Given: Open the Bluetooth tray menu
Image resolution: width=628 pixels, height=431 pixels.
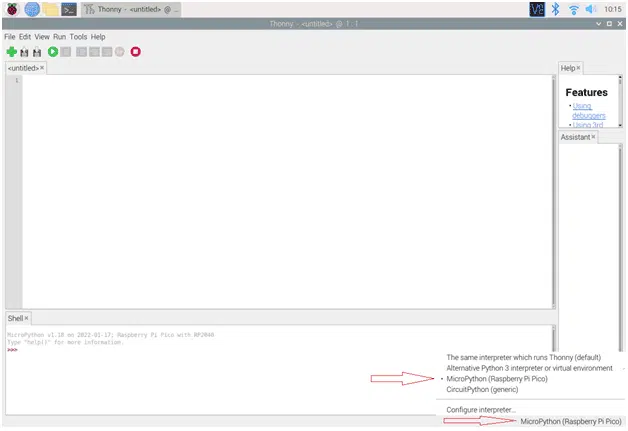Looking at the screenshot, I should [x=556, y=9].
